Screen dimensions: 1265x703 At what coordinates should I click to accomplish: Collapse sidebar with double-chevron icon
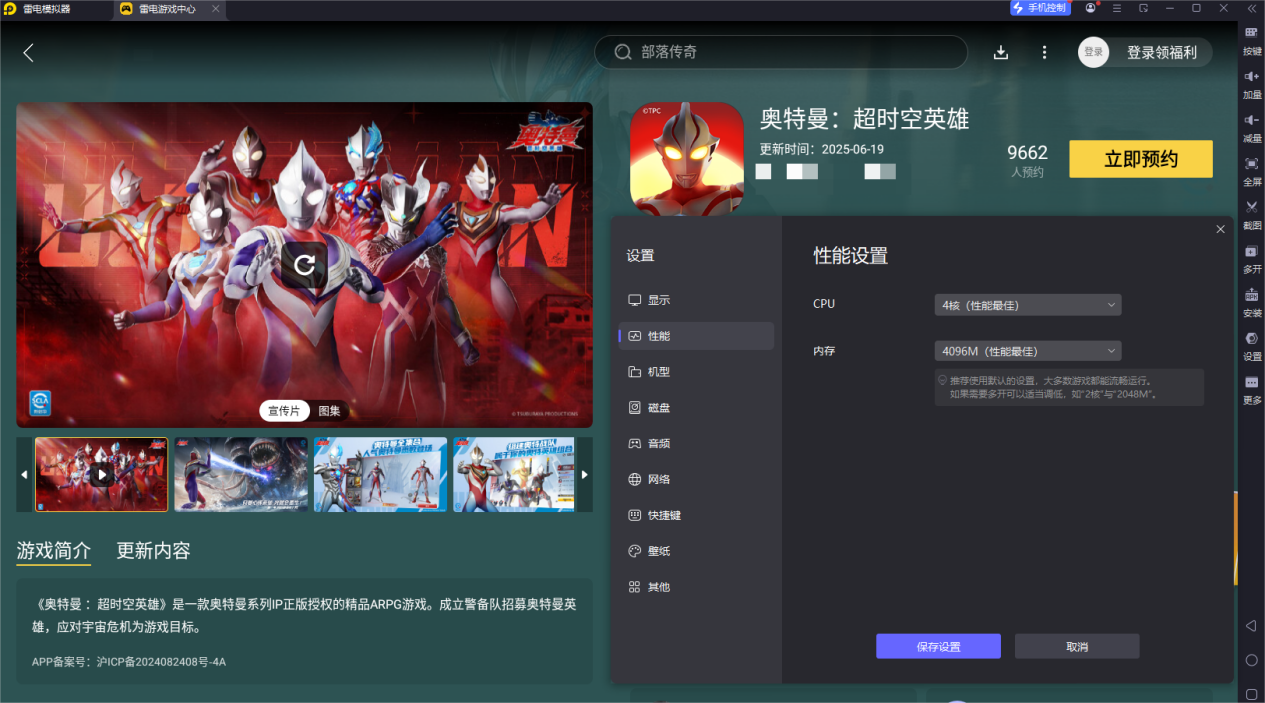pos(1251,8)
